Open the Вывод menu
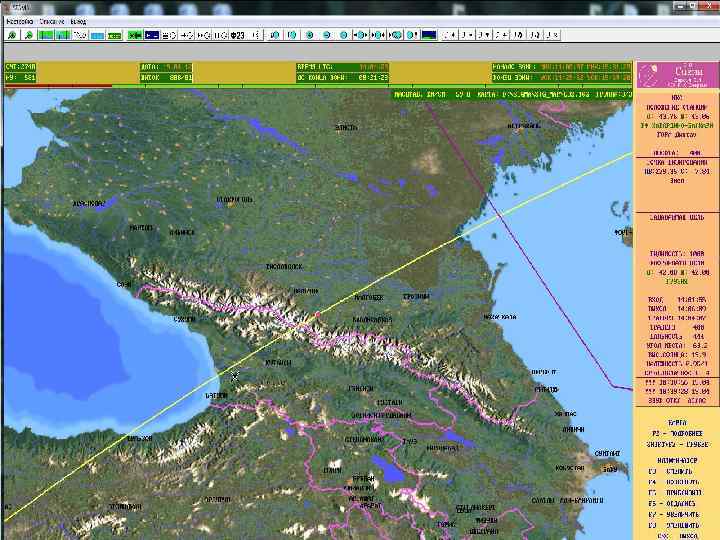Screen dimensions: 720x540 tap(78, 22)
